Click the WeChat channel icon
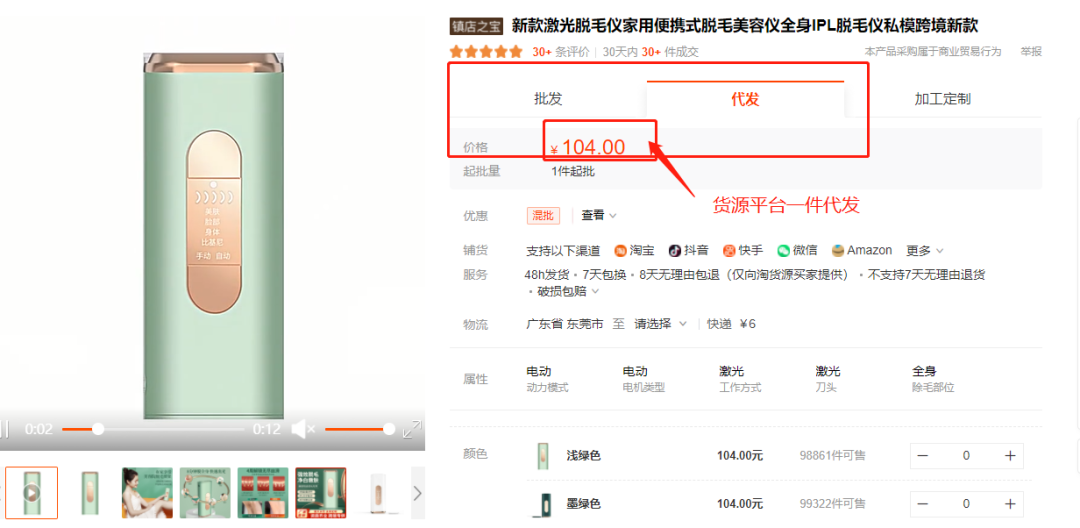1080x528 pixels. click(x=783, y=251)
